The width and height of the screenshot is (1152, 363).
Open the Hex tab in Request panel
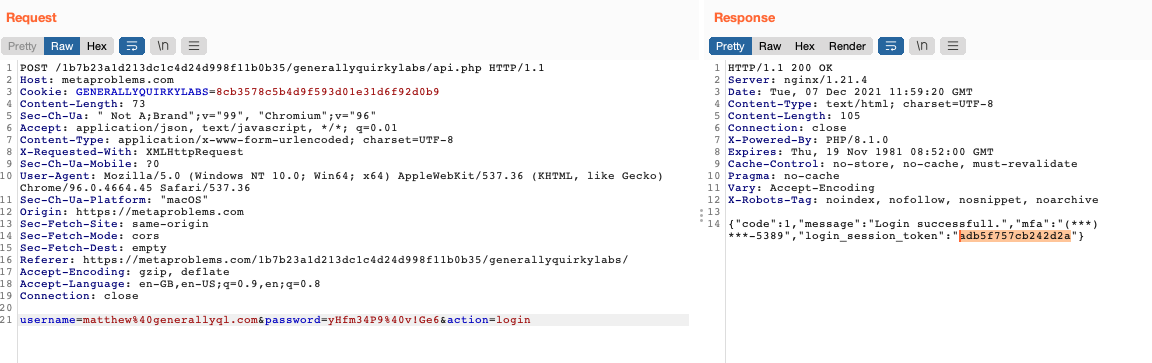(x=97, y=46)
